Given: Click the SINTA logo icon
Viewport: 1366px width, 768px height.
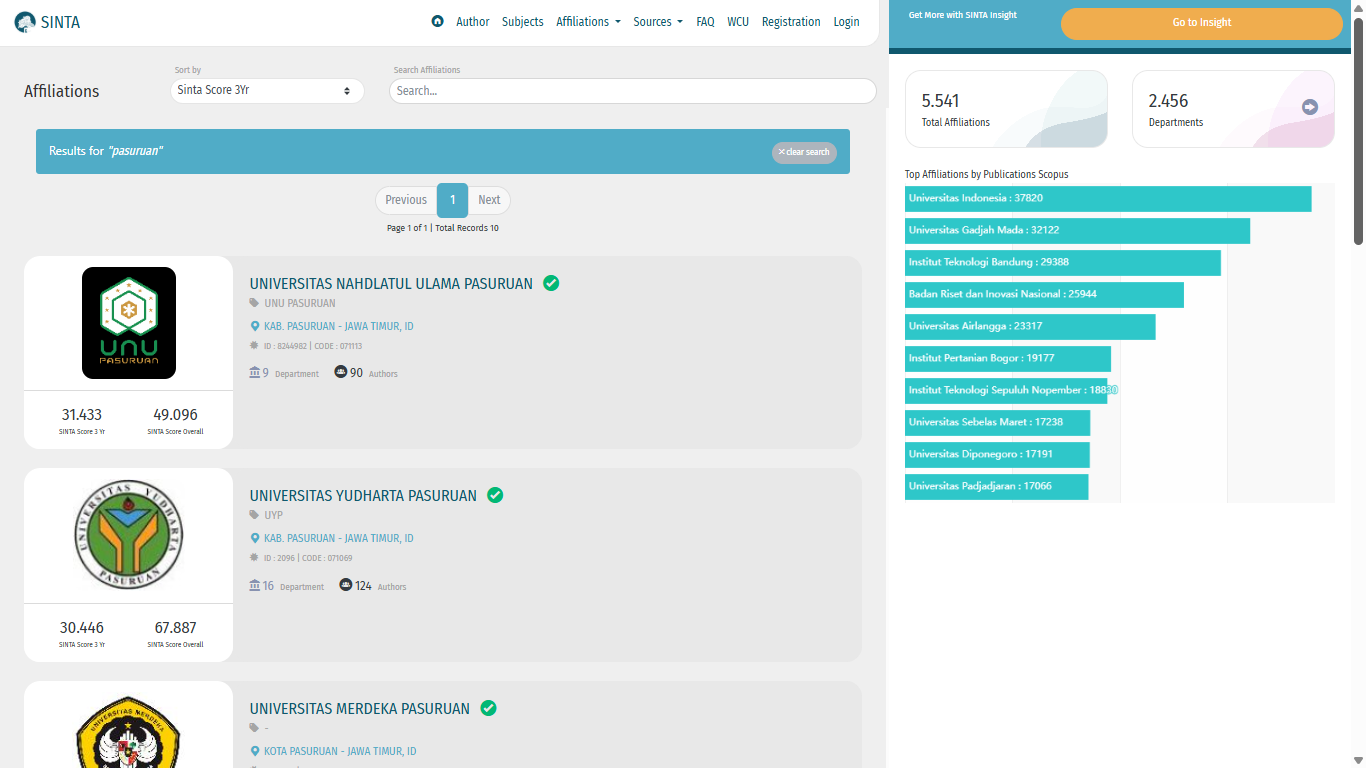Looking at the screenshot, I should [x=25, y=21].
